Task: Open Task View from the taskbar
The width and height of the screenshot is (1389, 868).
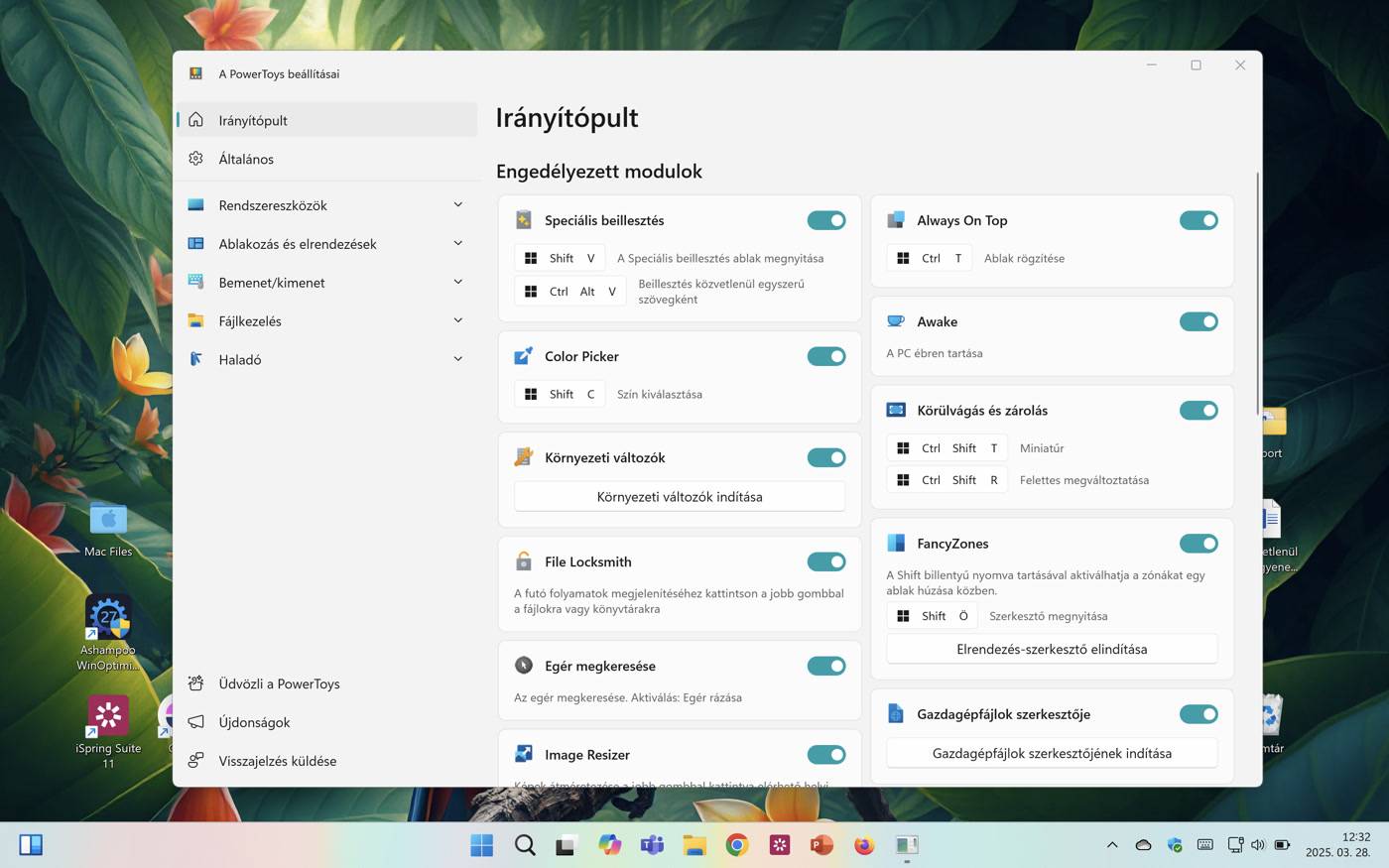Action: tap(567, 845)
